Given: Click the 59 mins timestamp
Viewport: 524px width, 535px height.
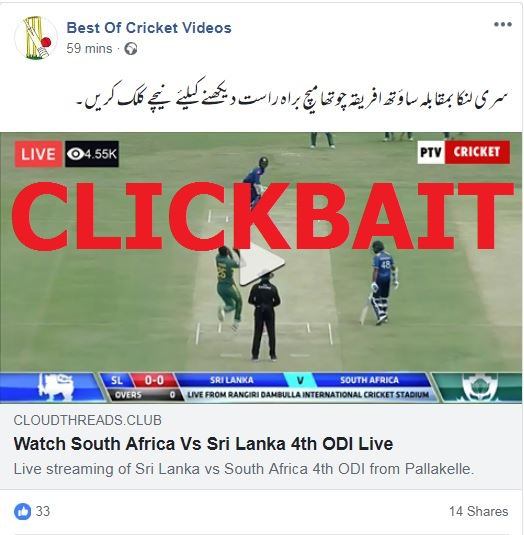Looking at the screenshot, I should [89, 48].
